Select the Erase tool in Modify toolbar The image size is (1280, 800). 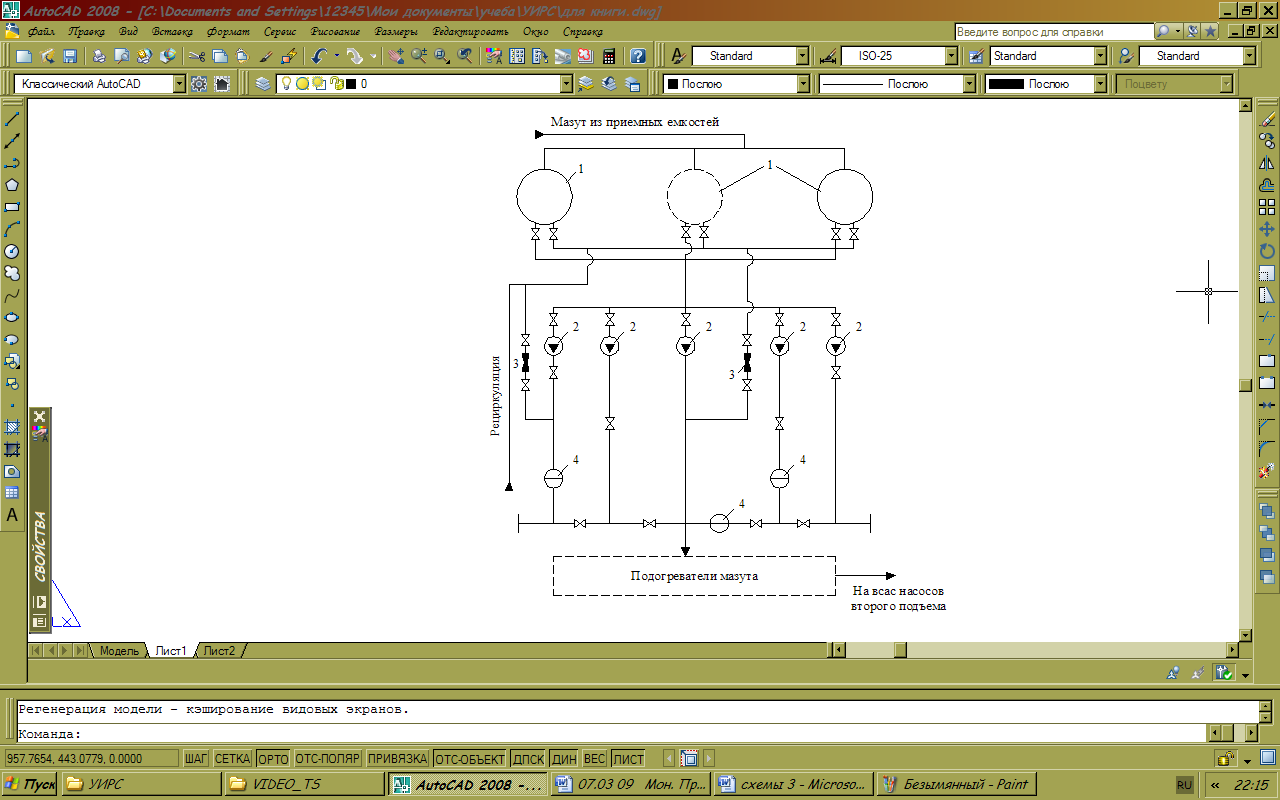tap(1267, 119)
